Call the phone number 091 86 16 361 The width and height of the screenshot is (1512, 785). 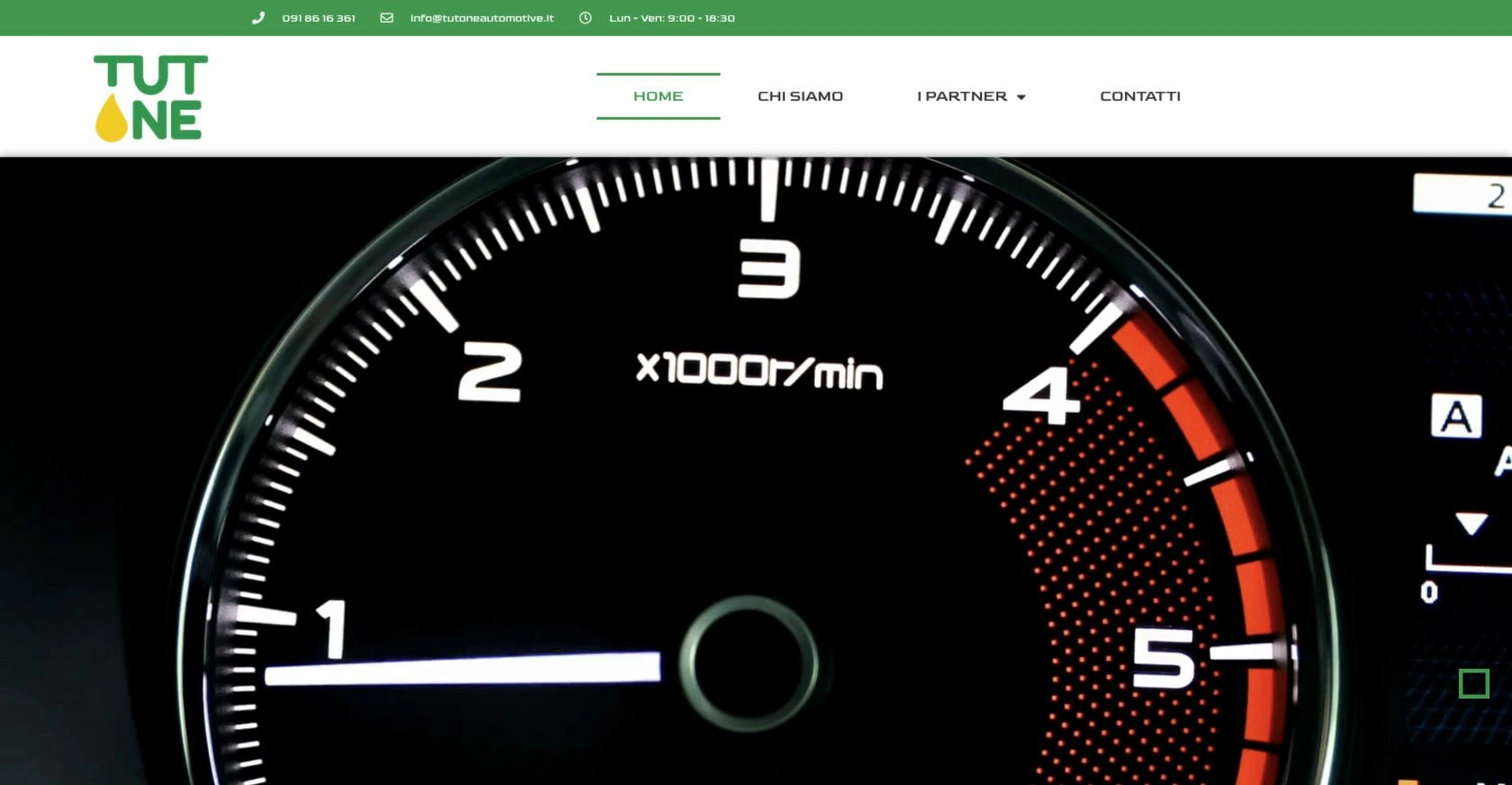pyautogui.click(x=319, y=18)
